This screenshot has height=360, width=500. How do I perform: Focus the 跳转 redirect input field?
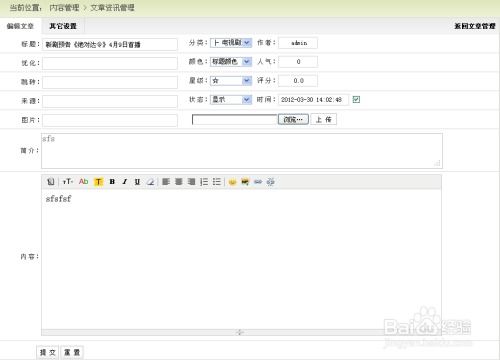click(x=110, y=82)
